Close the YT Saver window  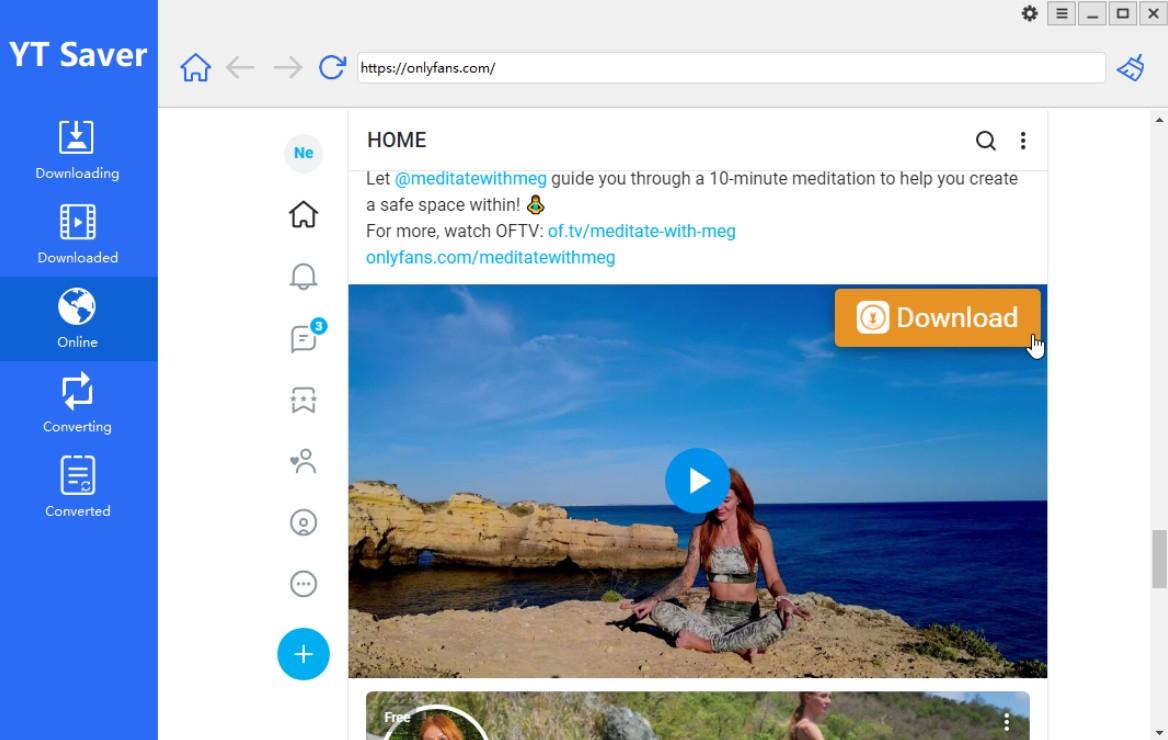pyautogui.click(x=1153, y=13)
